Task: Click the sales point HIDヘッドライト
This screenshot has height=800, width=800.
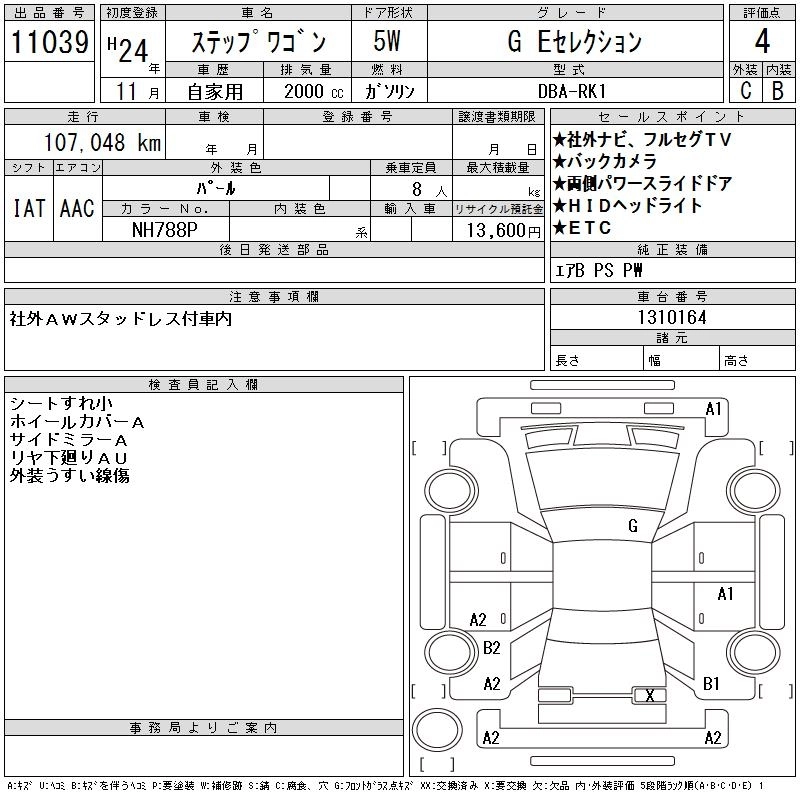Action: 628,205
